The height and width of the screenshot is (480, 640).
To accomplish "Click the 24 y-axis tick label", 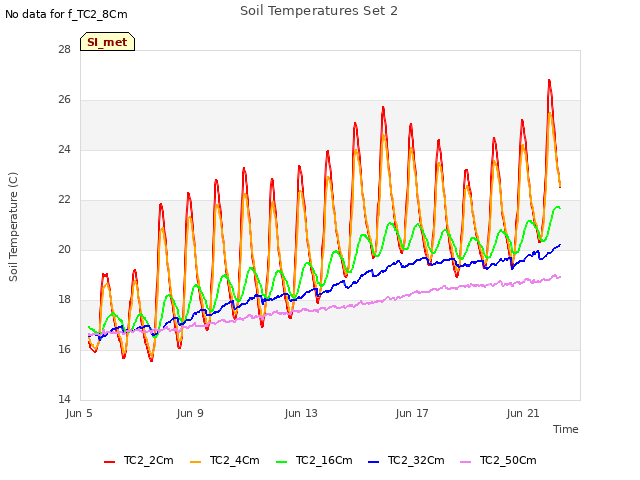I will pyautogui.click(x=64, y=149).
